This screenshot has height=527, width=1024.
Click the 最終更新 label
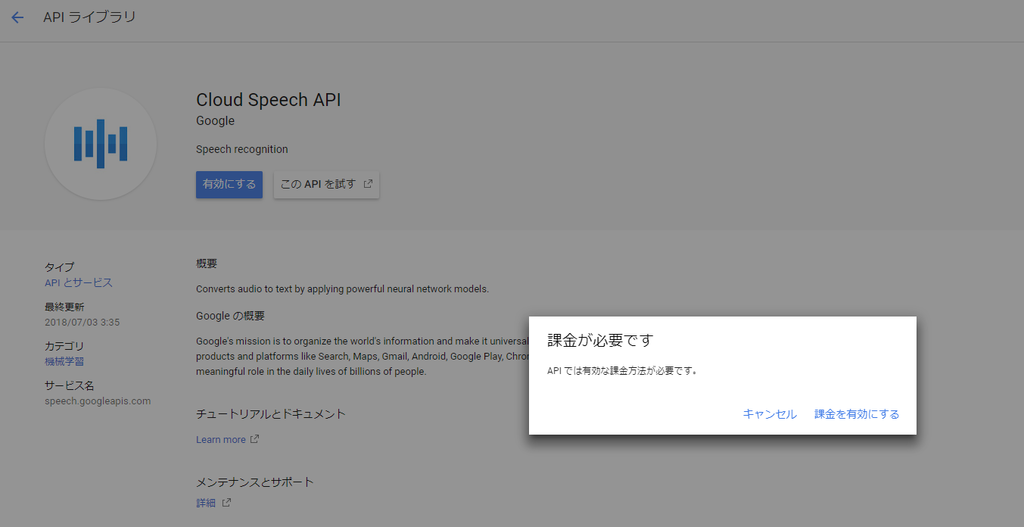64,307
